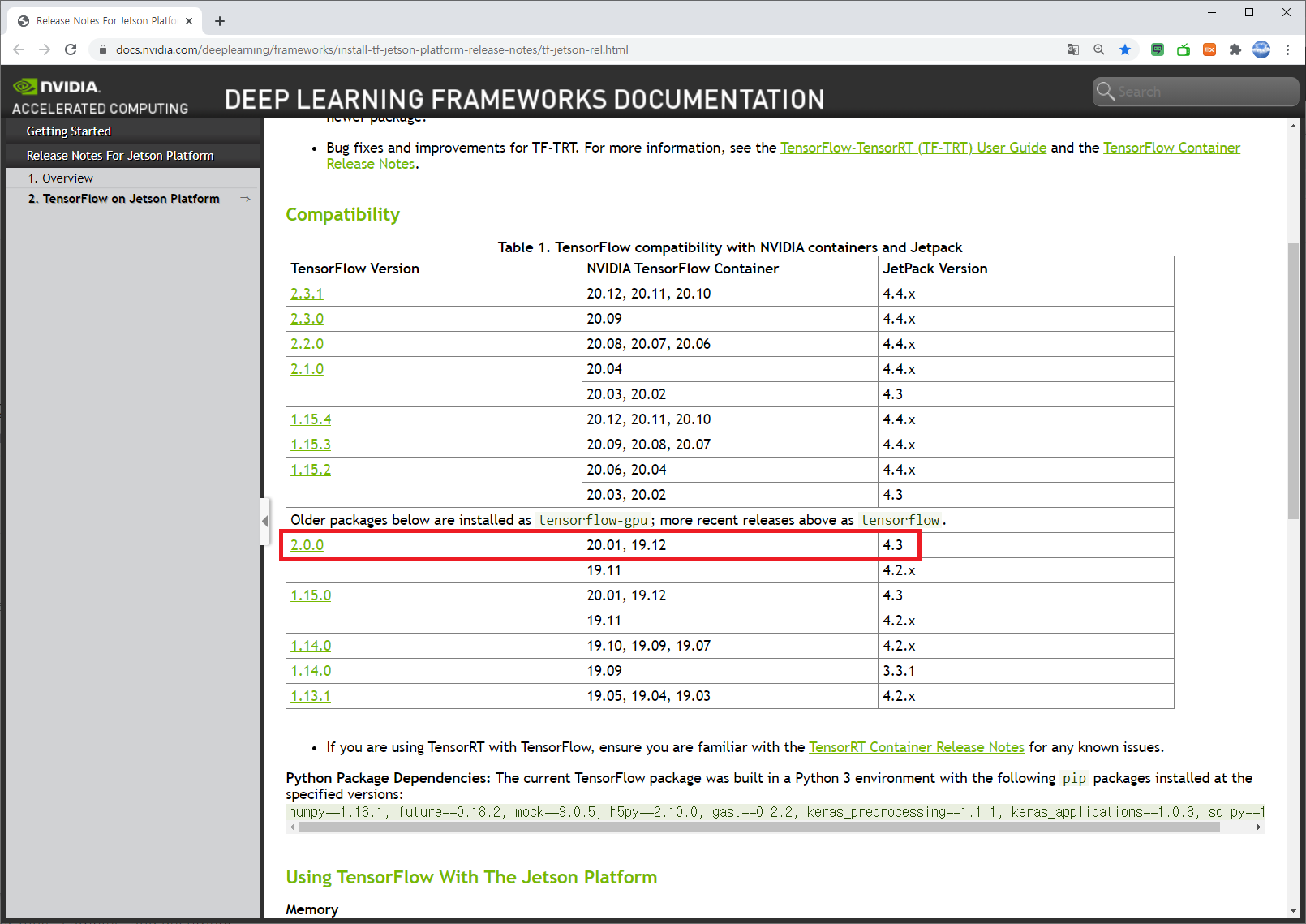Reload the page with refresh icon
Image resolution: width=1306 pixels, height=924 pixels.
71,49
